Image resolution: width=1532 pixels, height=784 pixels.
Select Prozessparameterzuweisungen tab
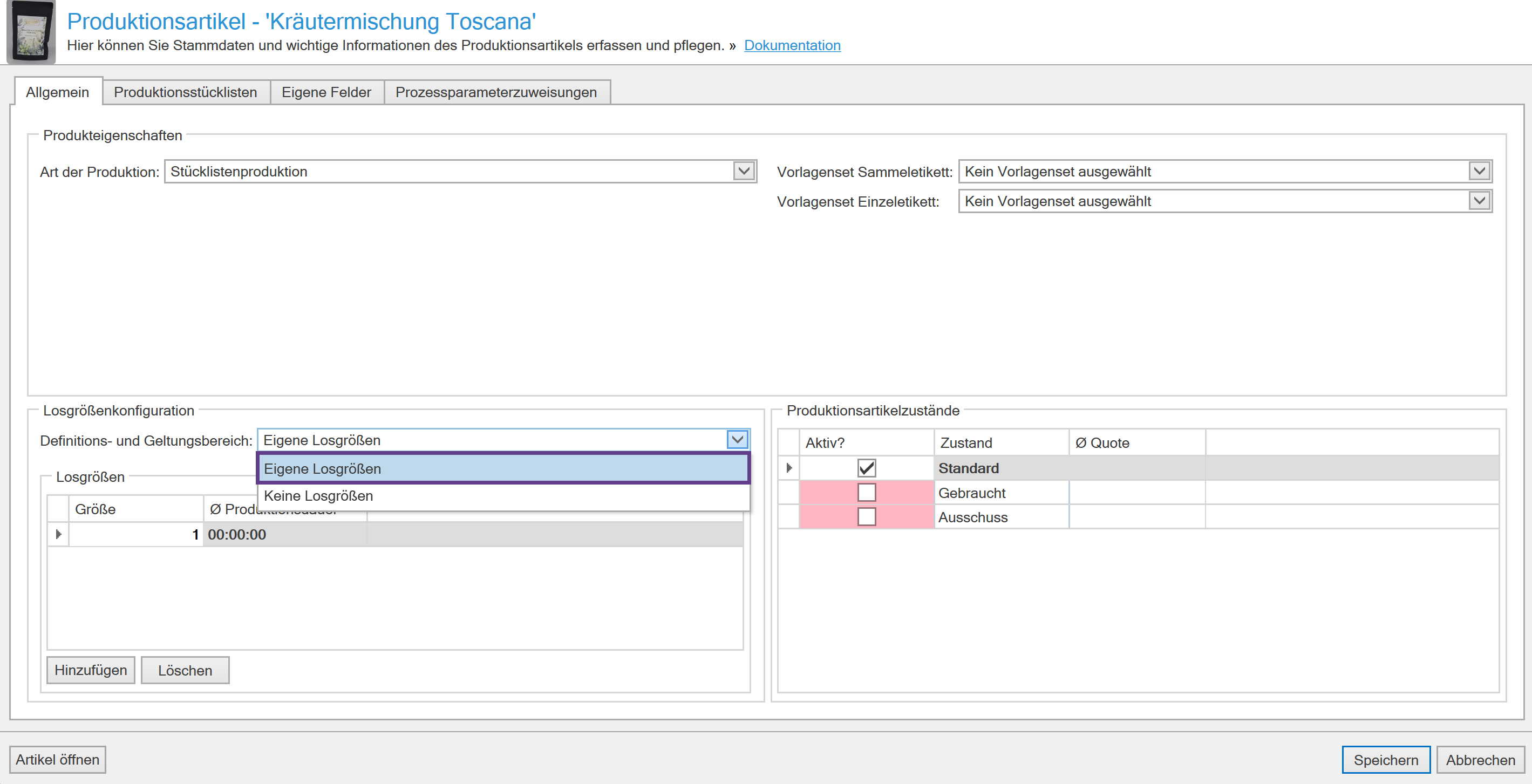(x=495, y=92)
